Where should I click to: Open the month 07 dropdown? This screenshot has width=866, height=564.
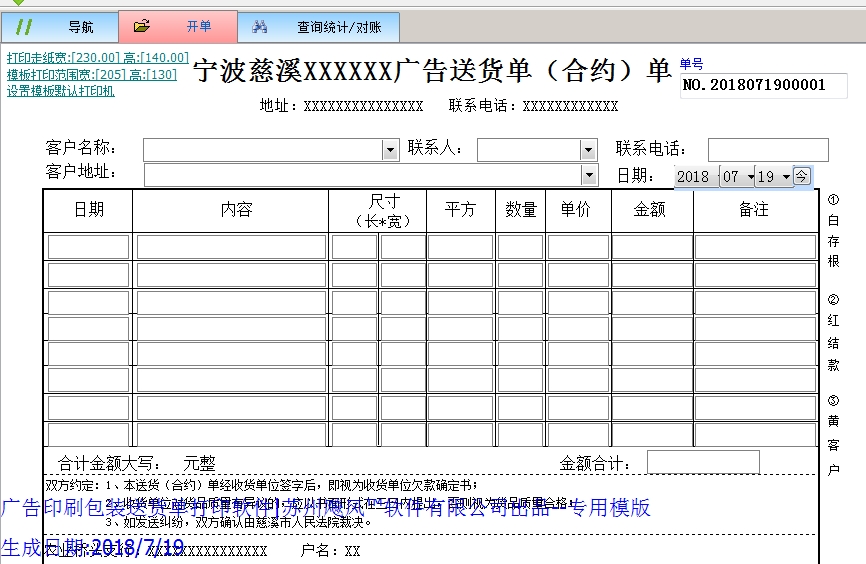click(x=751, y=177)
